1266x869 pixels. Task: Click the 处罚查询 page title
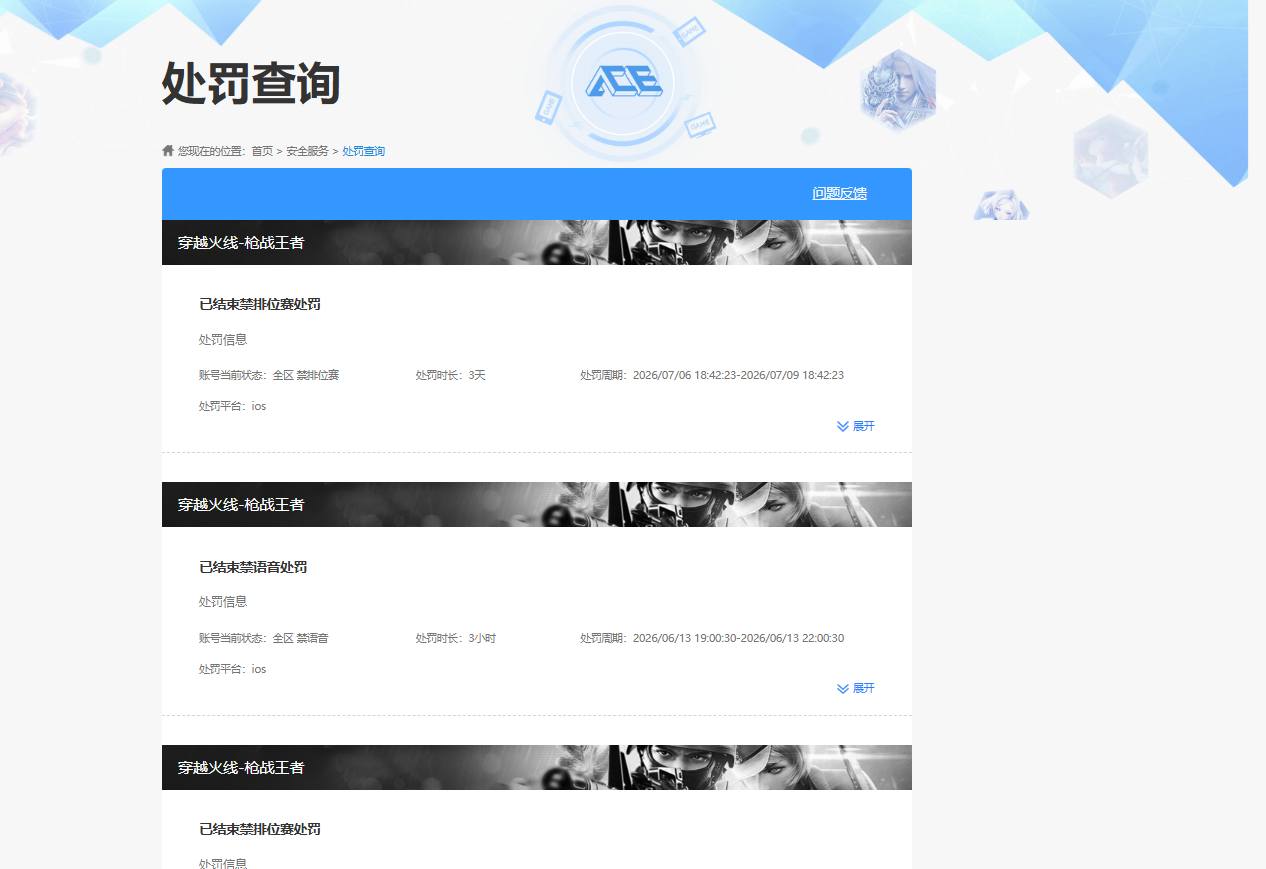(x=251, y=83)
